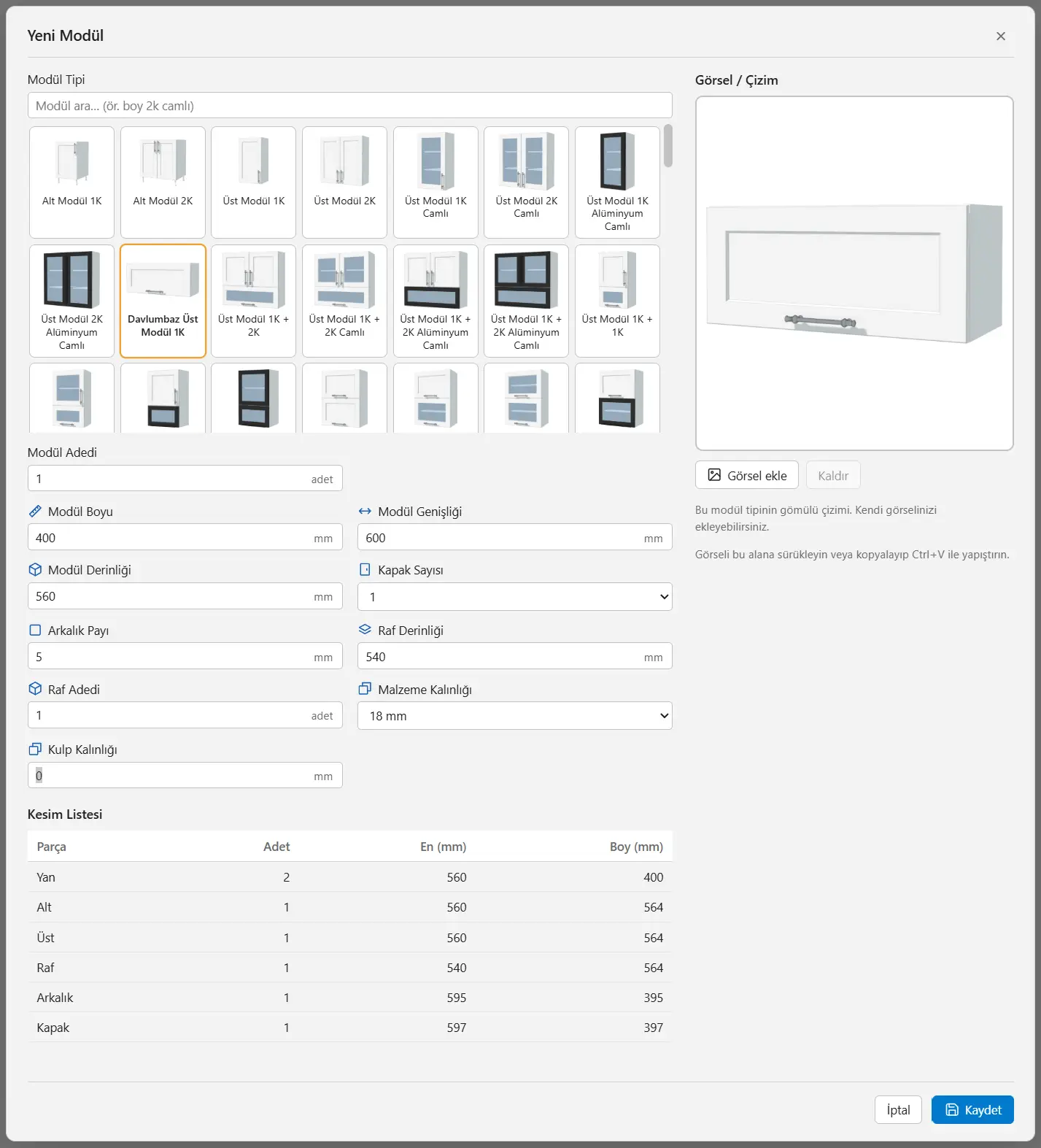Click the door icon beside Kapak Sayısı

(365, 570)
